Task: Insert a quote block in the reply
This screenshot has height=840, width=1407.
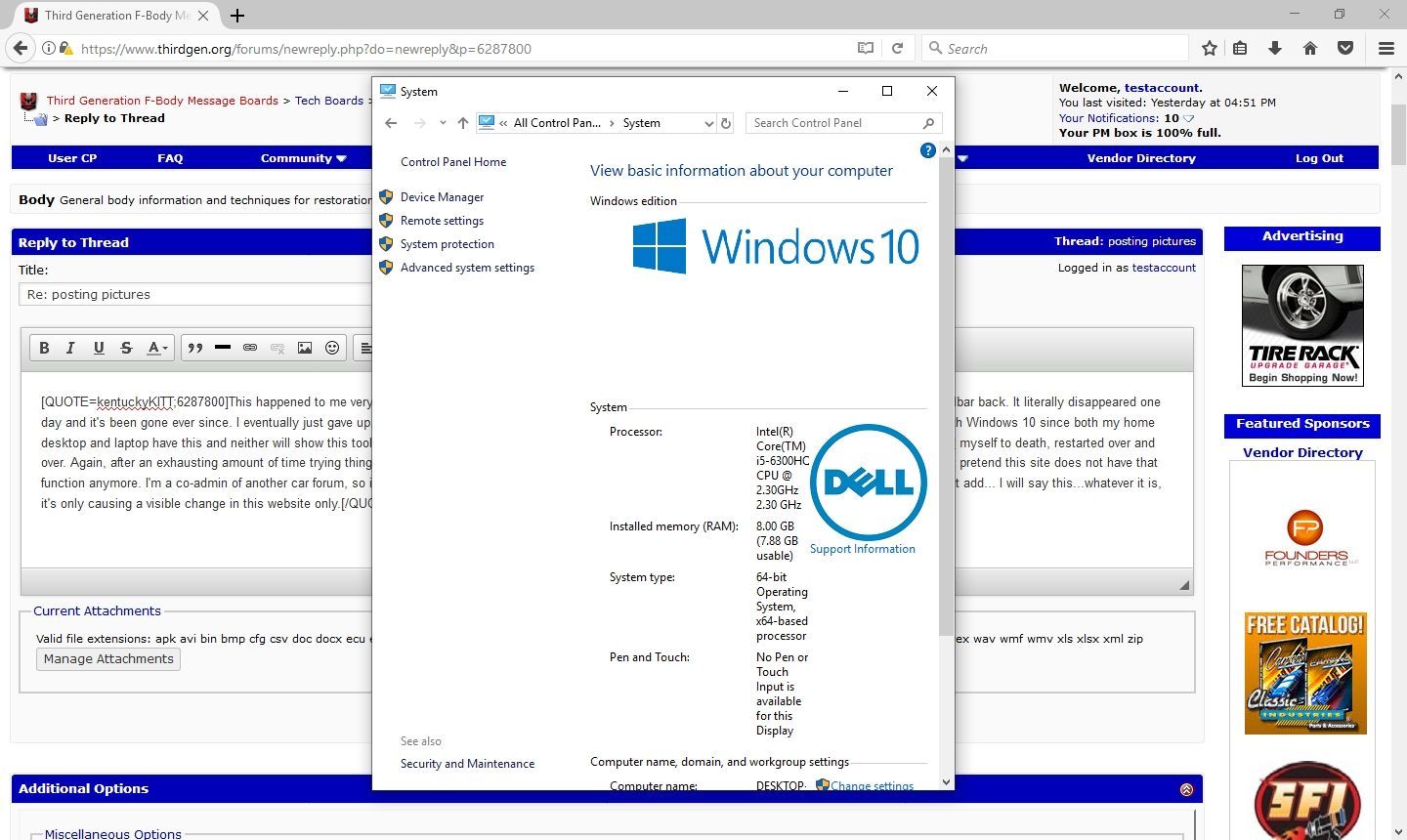Action: (195, 348)
